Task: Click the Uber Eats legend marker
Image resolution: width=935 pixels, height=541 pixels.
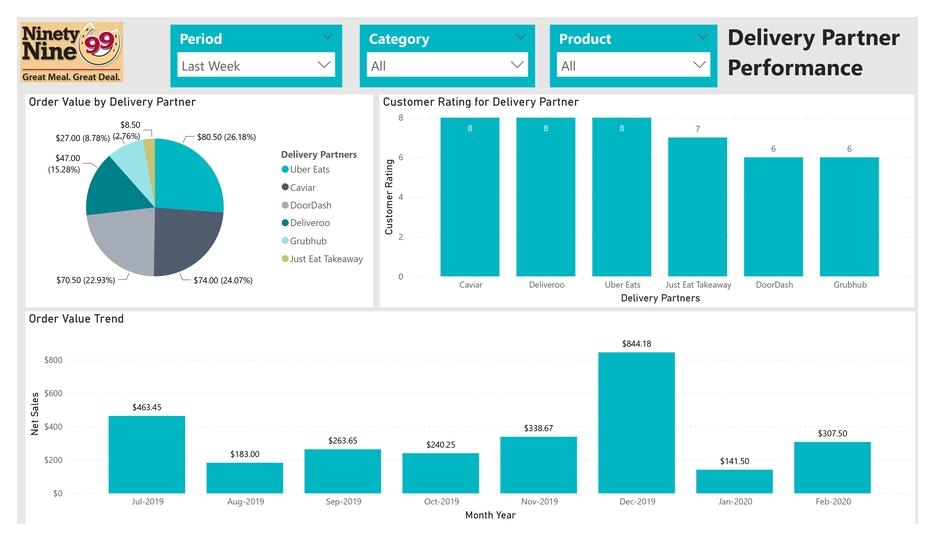Action: pyautogui.click(x=285, y=170)
